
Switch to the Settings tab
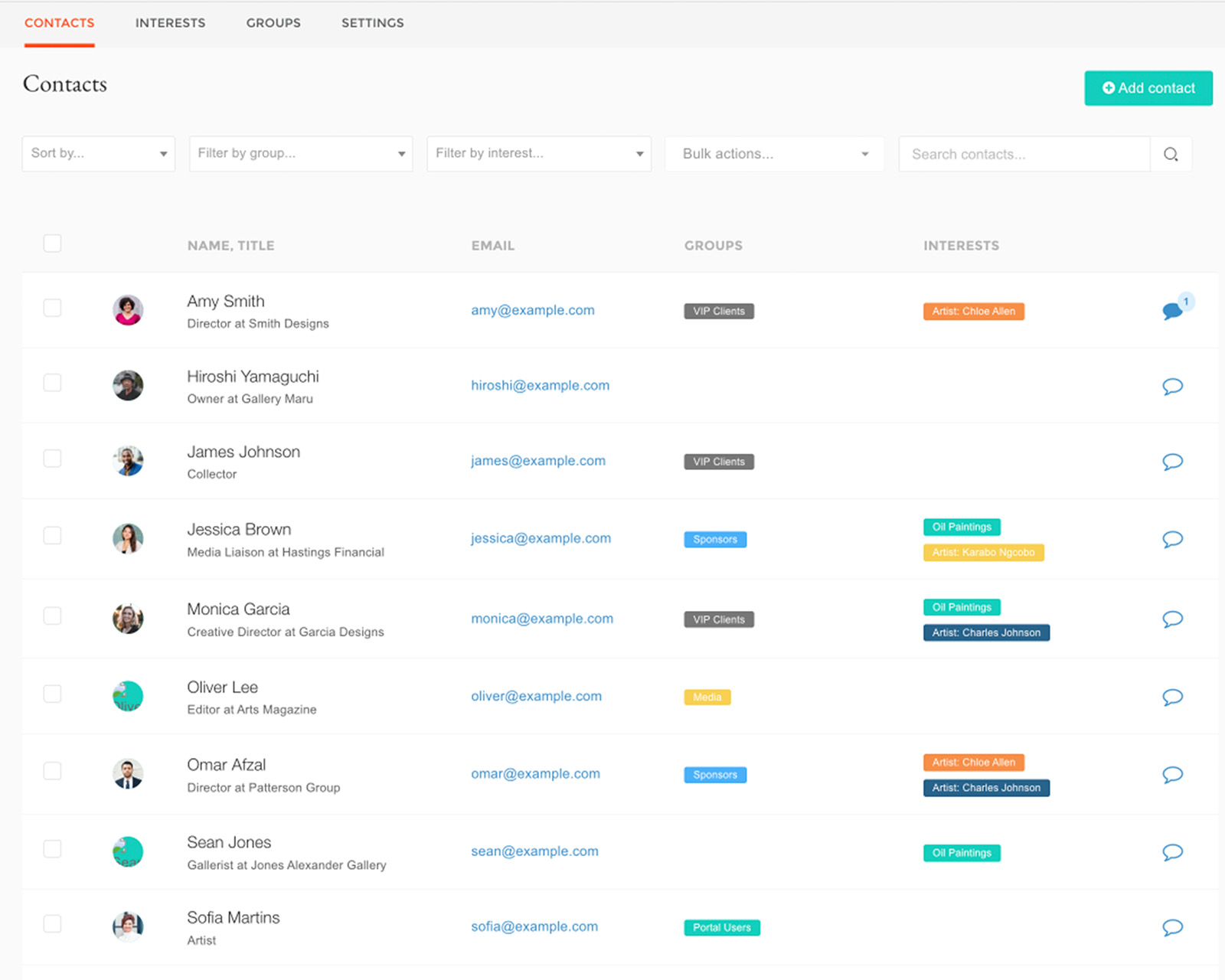click(373, 23)
